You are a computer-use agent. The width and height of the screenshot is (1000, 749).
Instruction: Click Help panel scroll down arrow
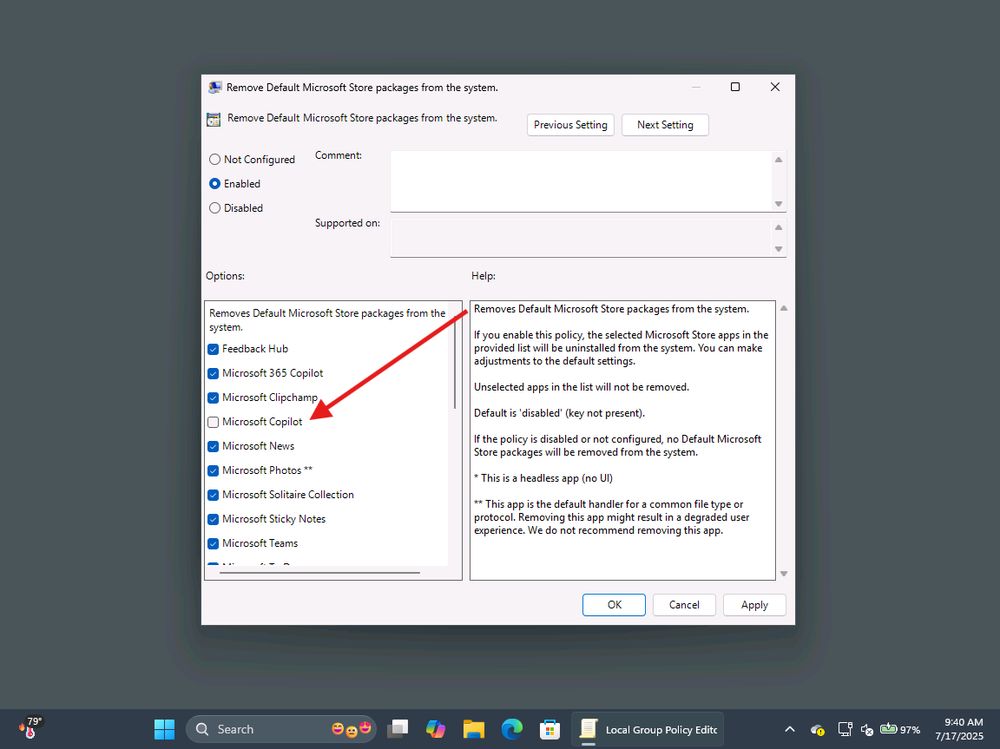pyautogui.click(x=784, y=574)
